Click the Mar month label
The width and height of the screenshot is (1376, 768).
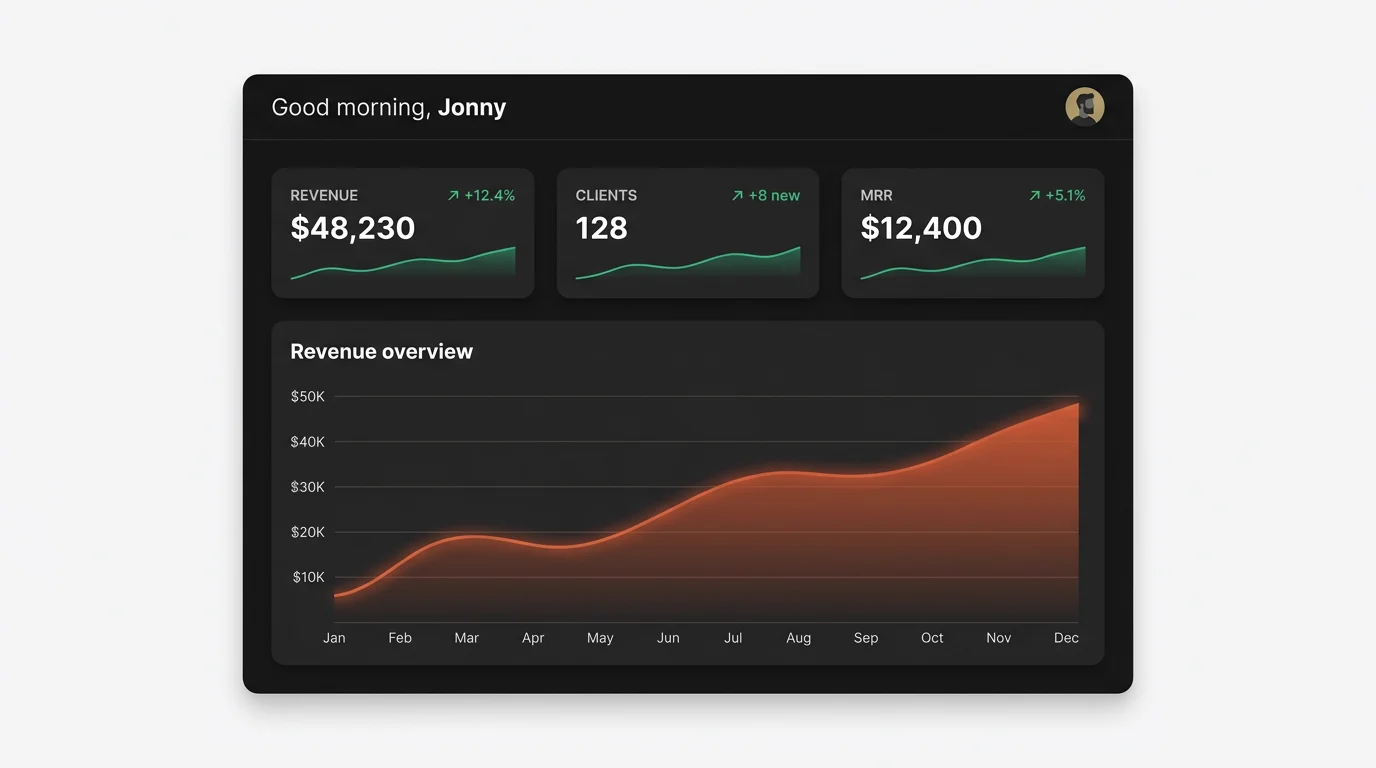click(467, 638)
